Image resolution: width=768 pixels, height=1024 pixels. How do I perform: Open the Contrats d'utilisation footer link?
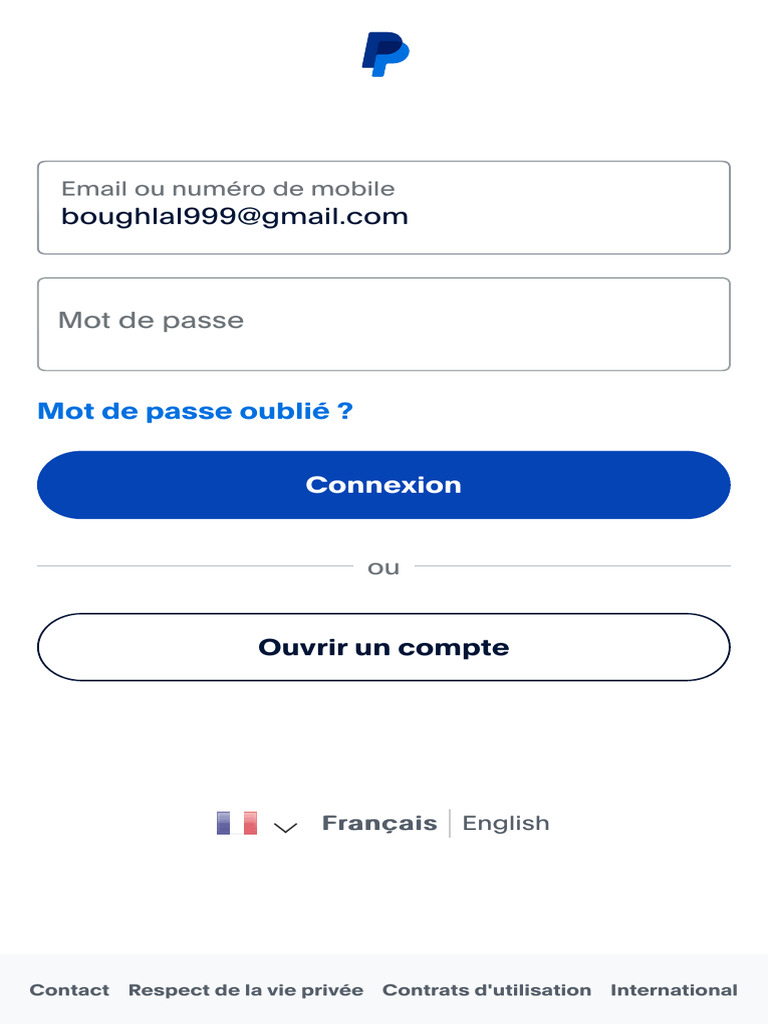pyautogui.click(x=487, y=990)
